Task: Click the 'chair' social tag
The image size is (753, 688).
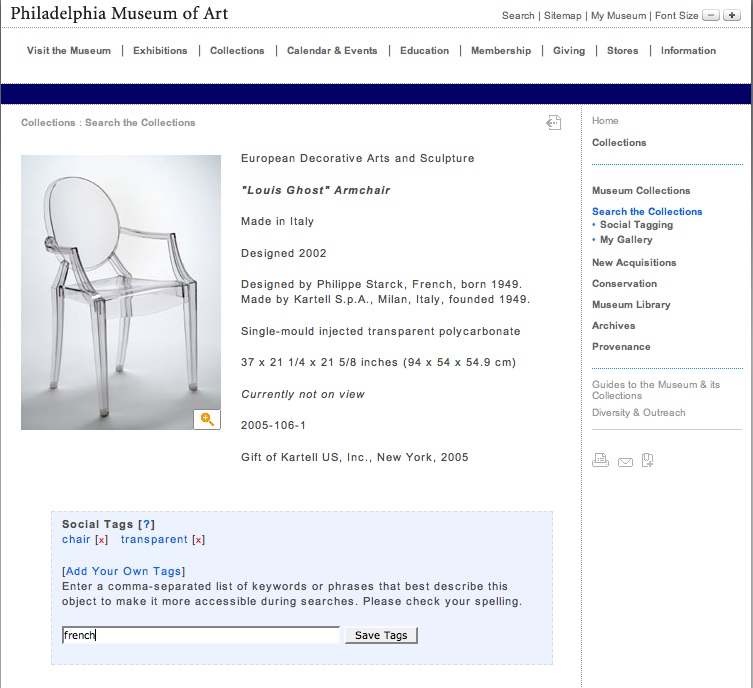Action: coord(76,539)
